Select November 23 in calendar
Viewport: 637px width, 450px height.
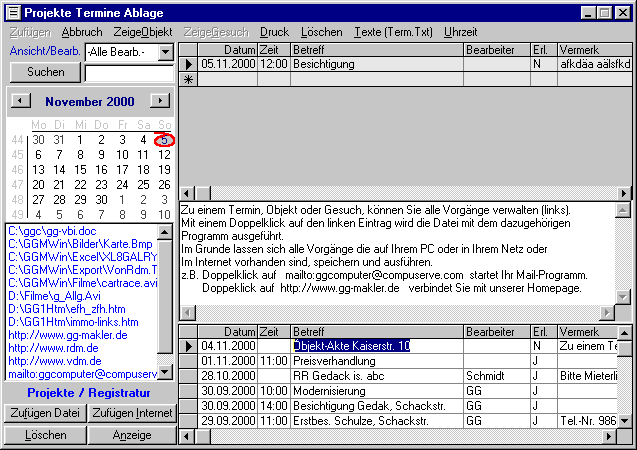(x=101, y=185)
